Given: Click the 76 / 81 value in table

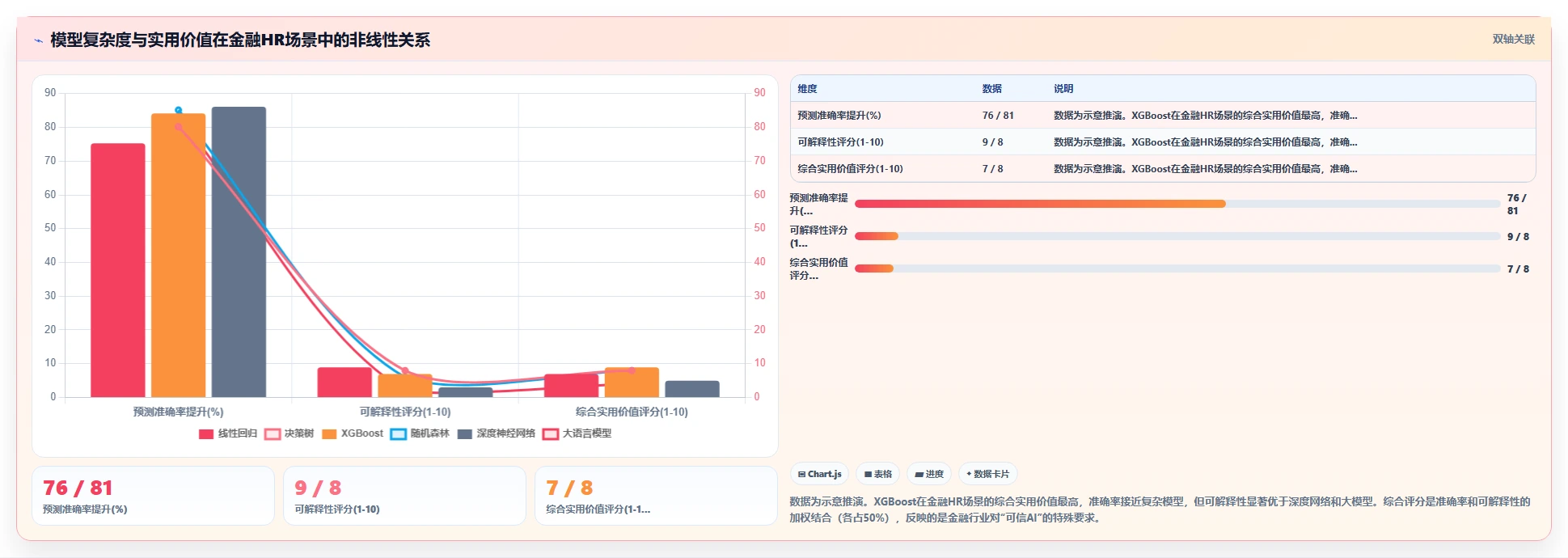Looking at the screenshot, I should coord(998,116).
